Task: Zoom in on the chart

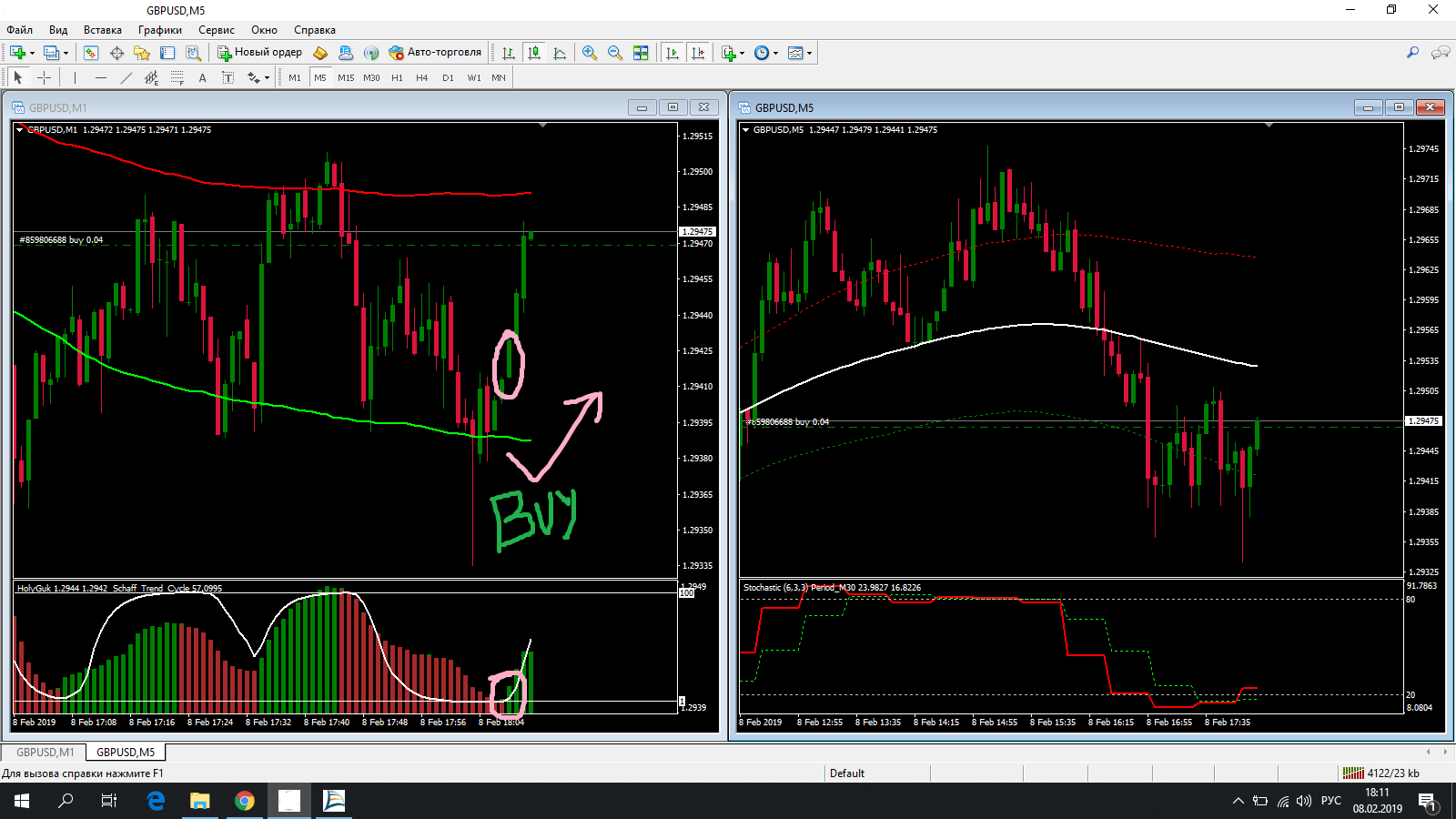Action: [x=590, y=53]
